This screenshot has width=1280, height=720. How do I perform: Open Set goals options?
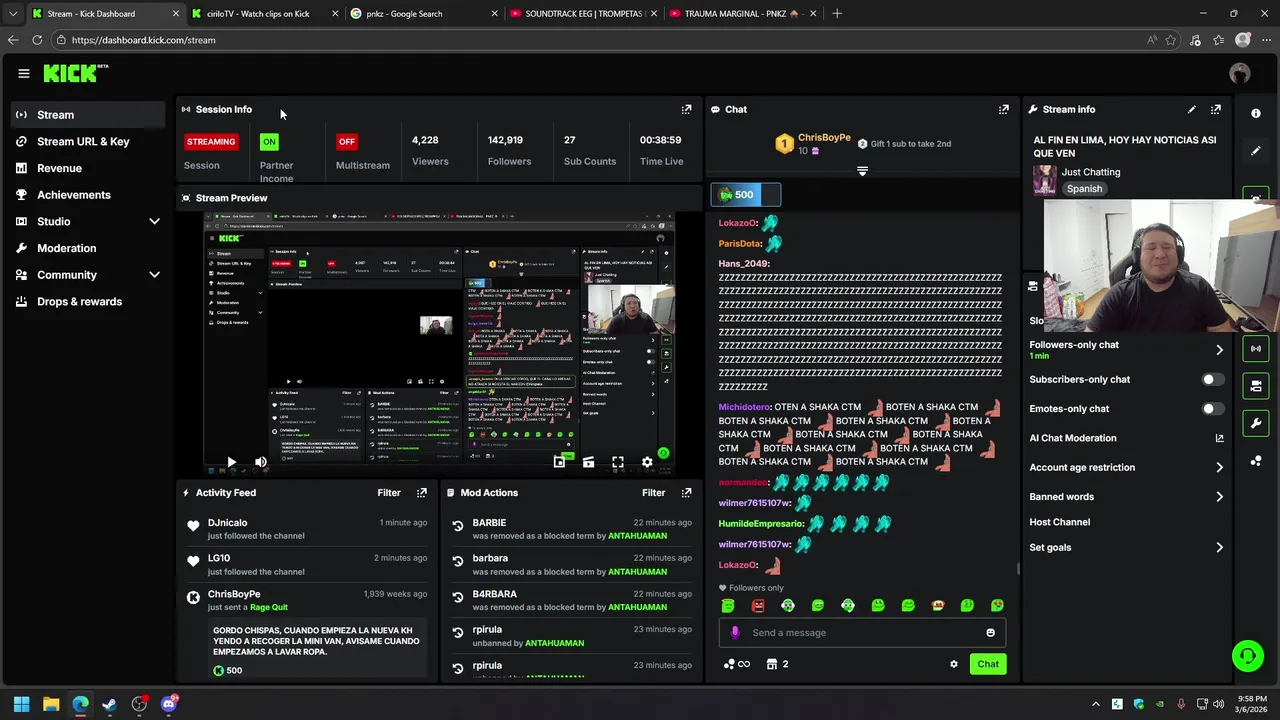coord(1126,547)
